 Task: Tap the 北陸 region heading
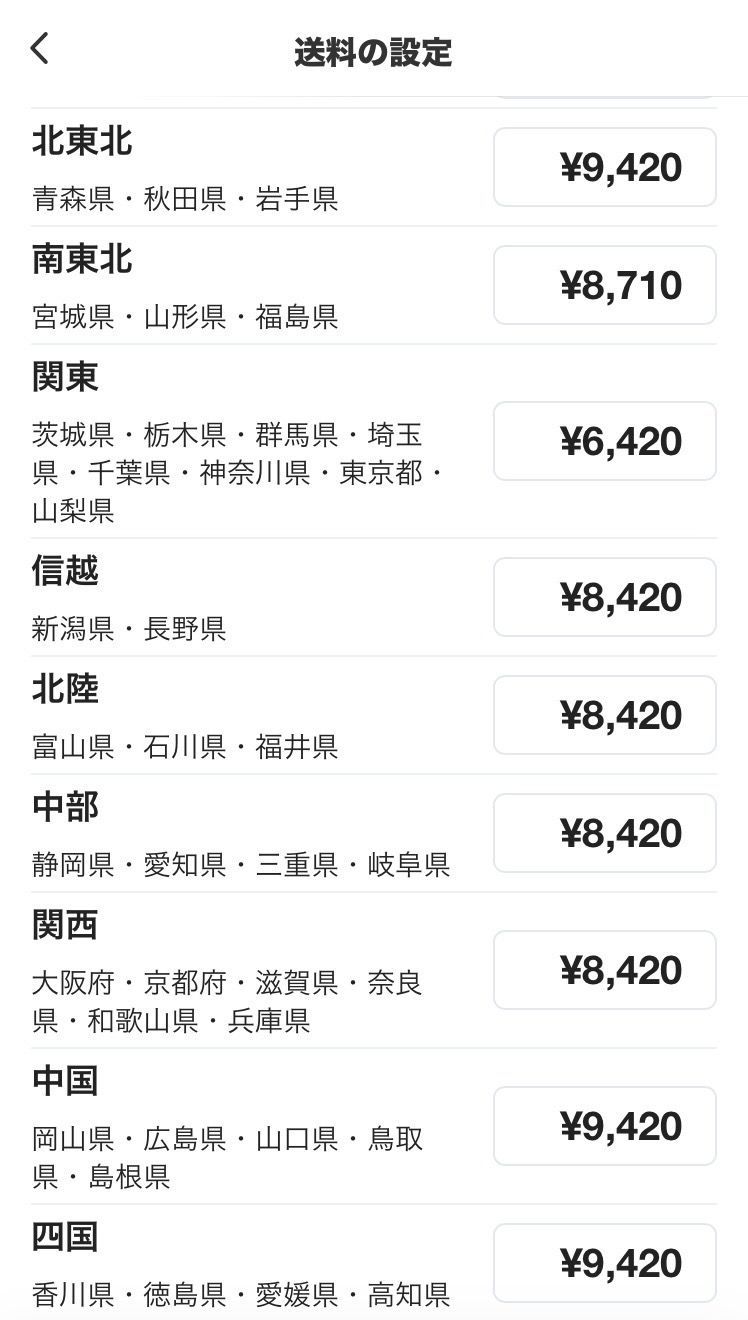coord(65,689)
